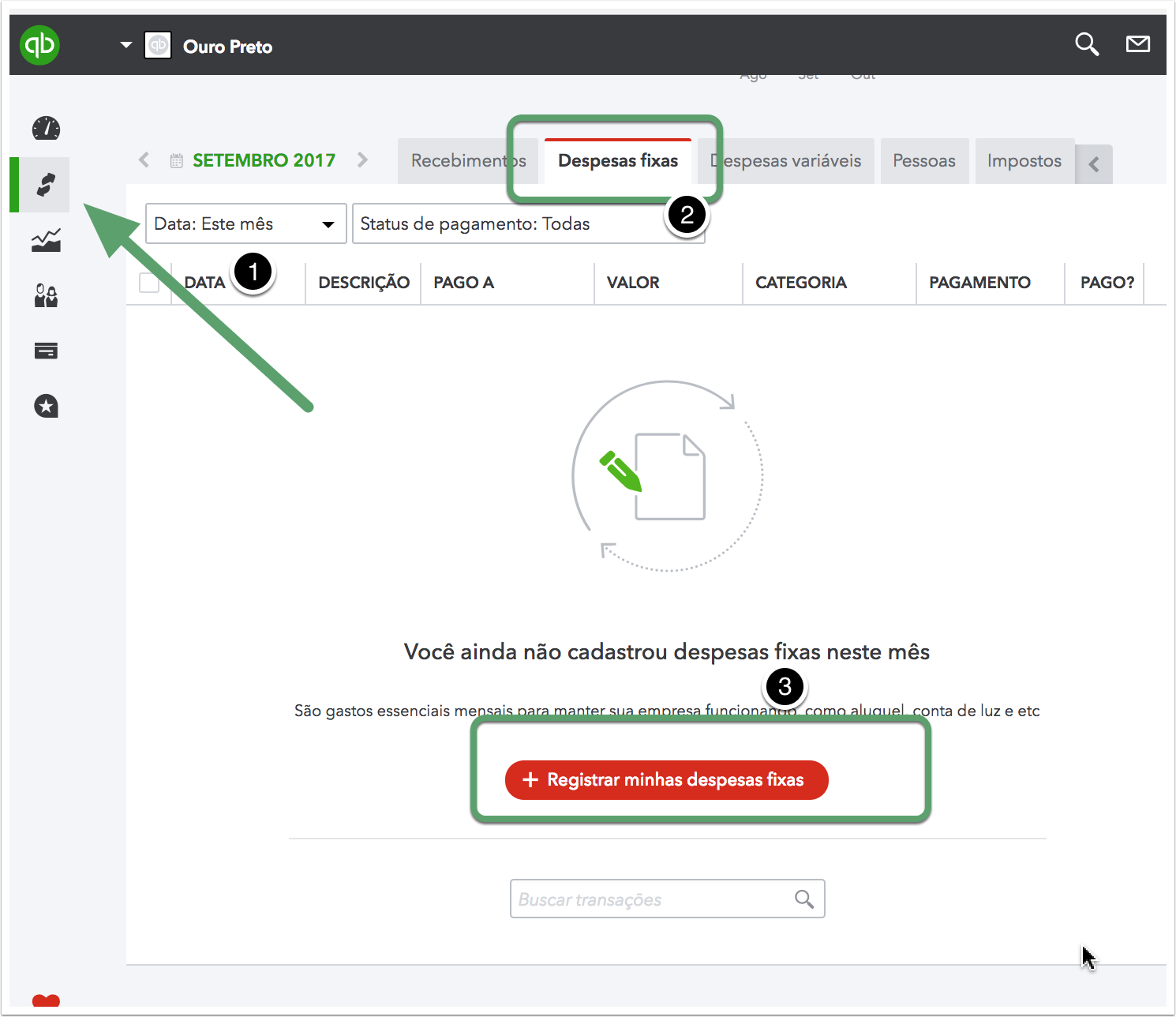Screen dimensions: 1176x1017
Task: Click the card icon in sidebar
Action: coord(46,351)
